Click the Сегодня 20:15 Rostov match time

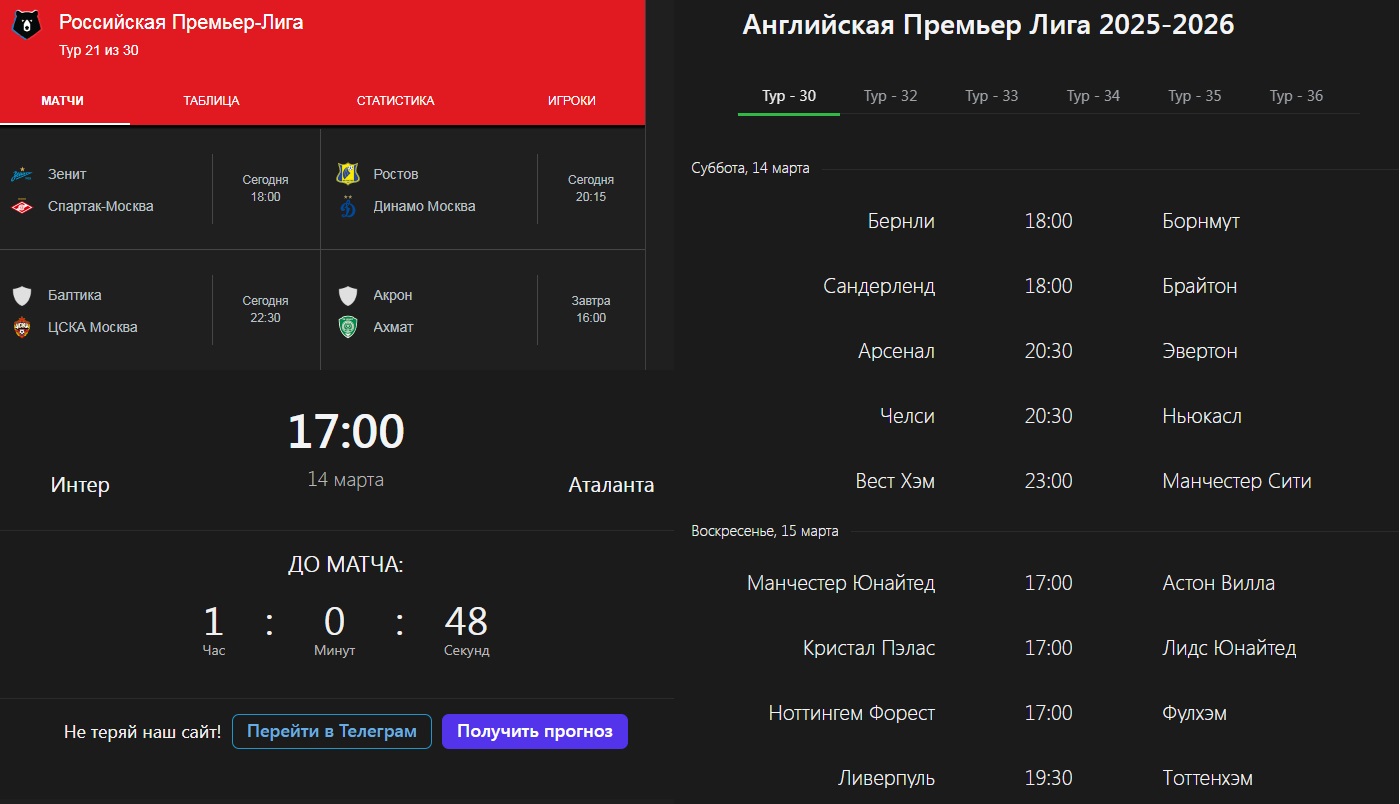click(591, 189)
